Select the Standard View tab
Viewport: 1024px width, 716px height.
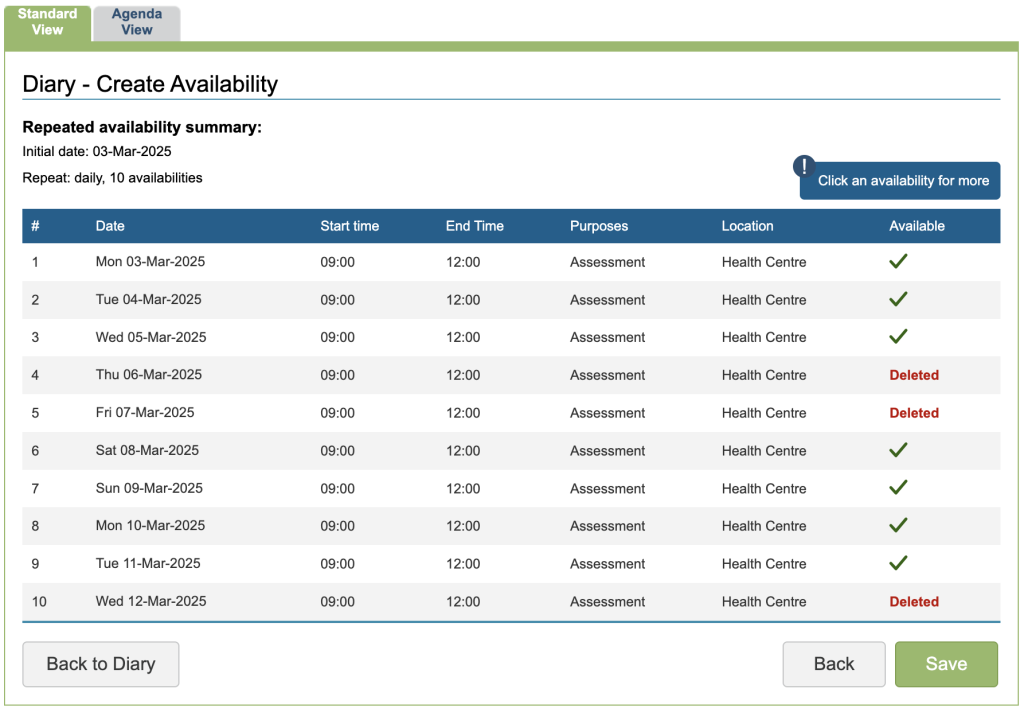pos(47,22)
